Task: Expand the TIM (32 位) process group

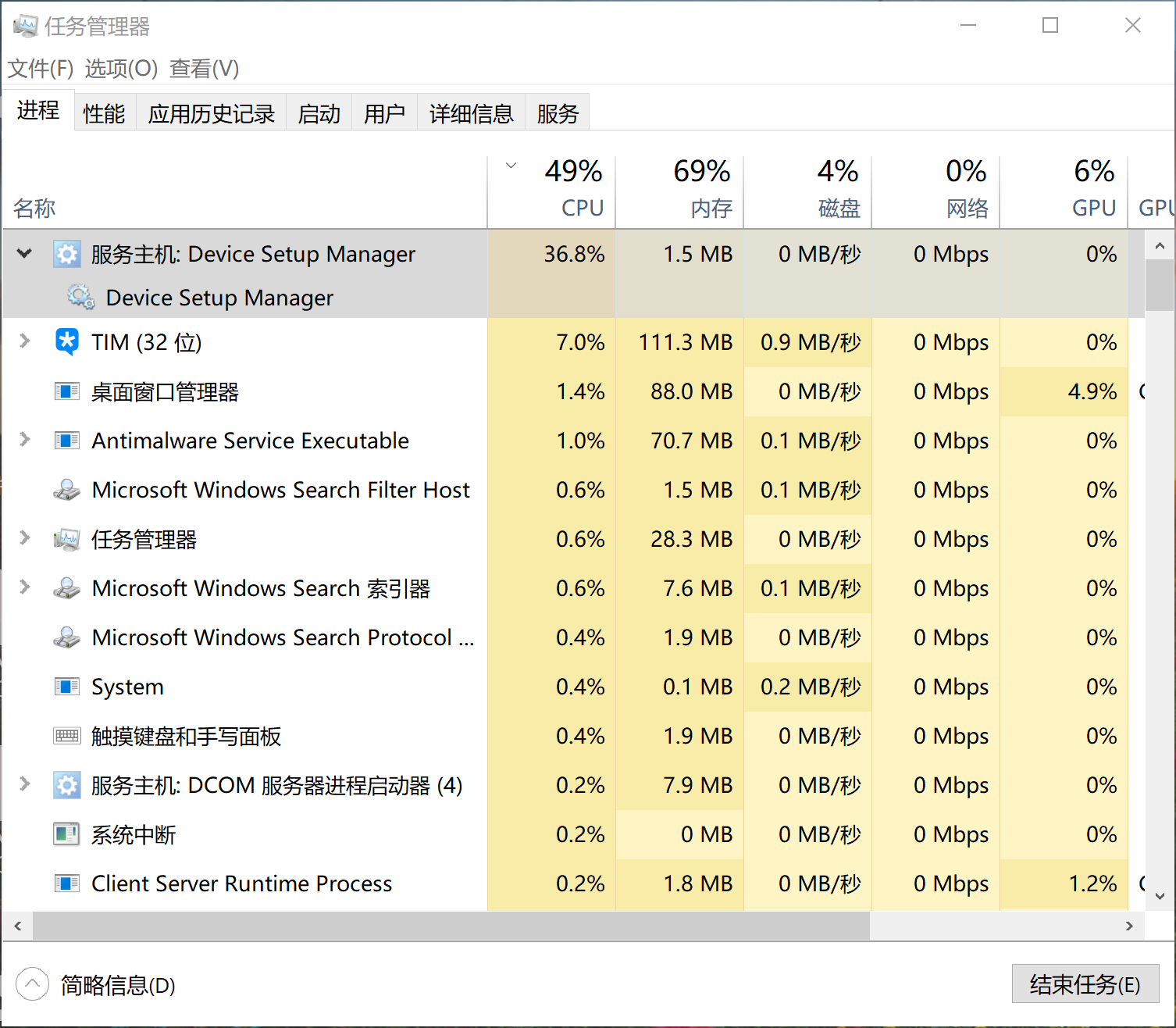Action: (25, 341)
